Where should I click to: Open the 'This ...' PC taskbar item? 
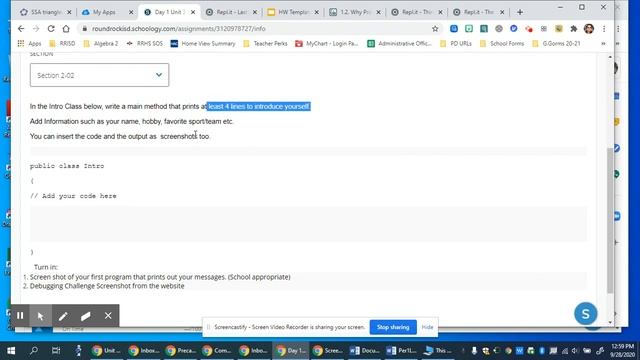[438, 350]
